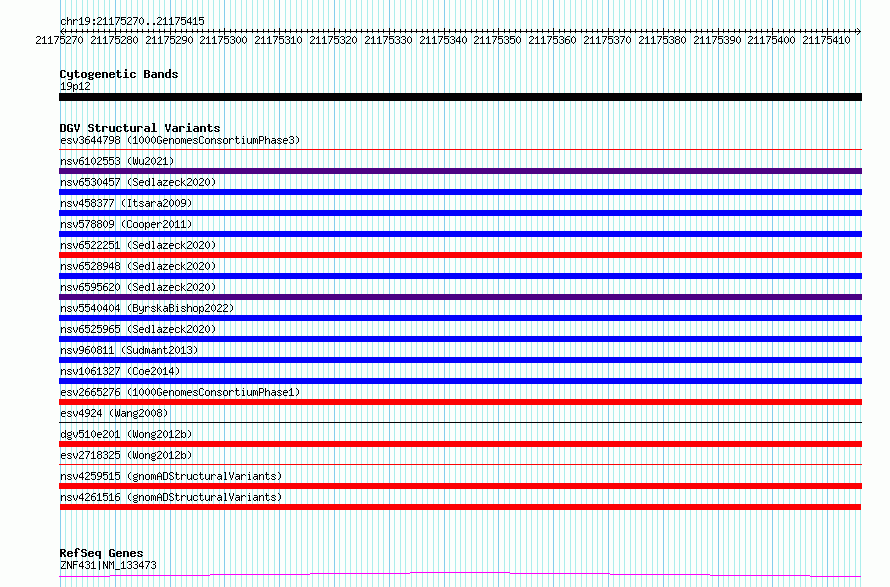Select the black 19p12 cytogenetic band bar
Image resolution: width=890 pixels, height=587 pixels.
pos(460,97)
